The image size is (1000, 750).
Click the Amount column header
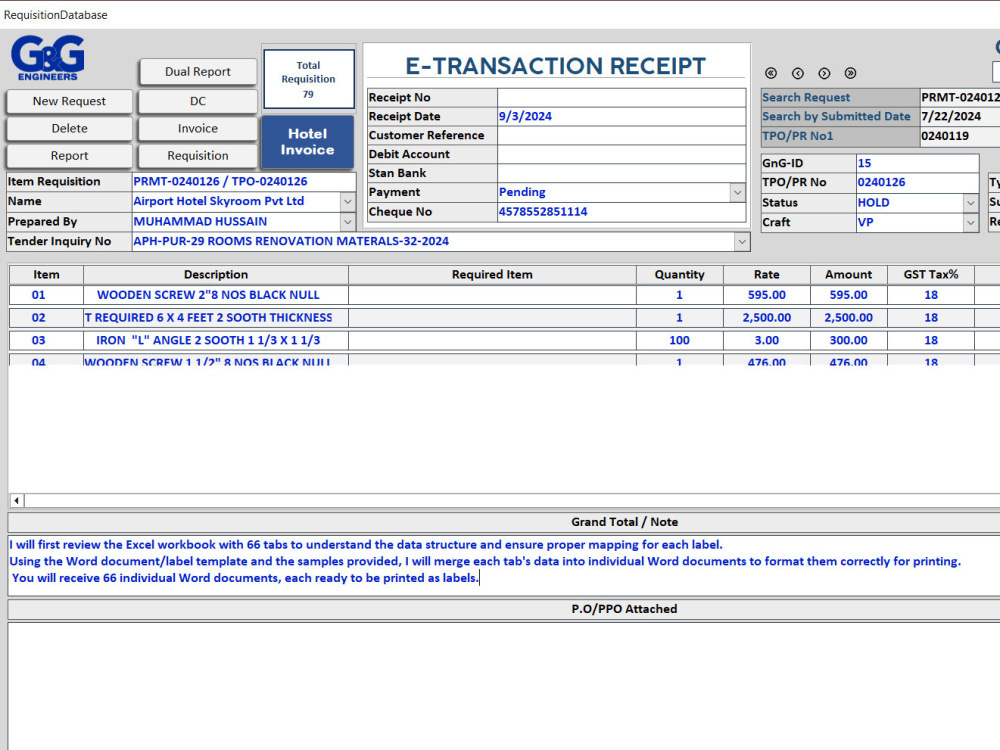[848, 275]
